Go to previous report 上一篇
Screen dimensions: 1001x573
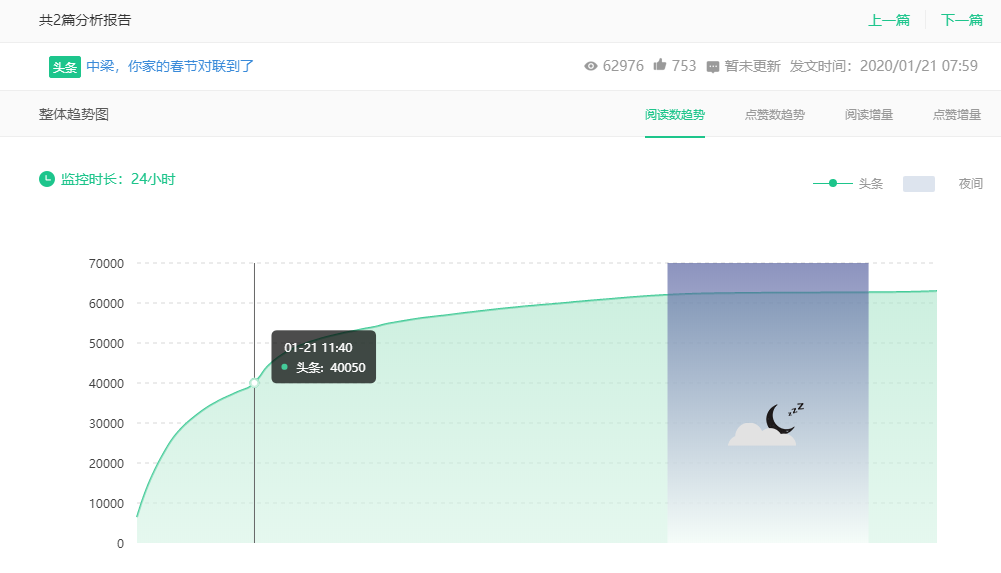point(888,20)
